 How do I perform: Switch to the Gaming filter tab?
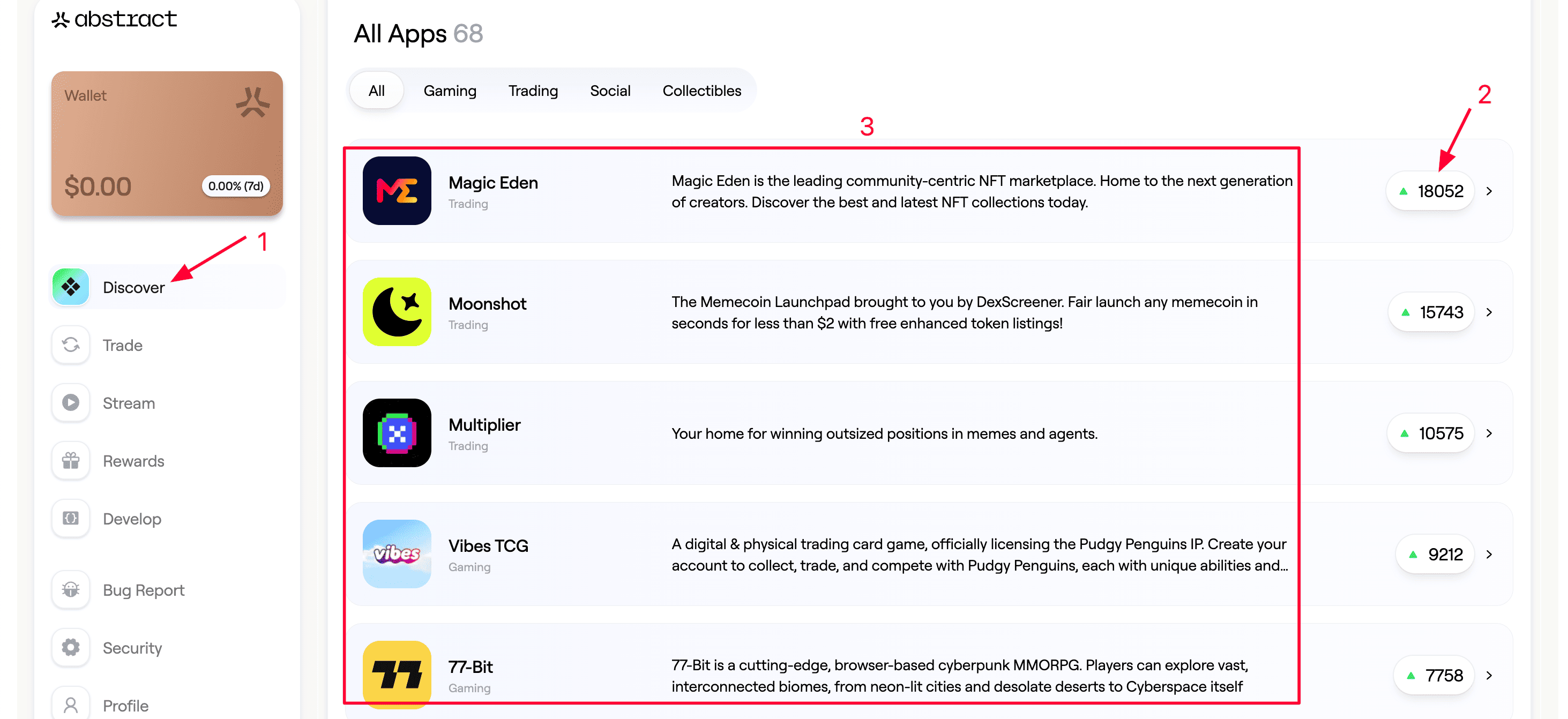click(x=450, y=91)
